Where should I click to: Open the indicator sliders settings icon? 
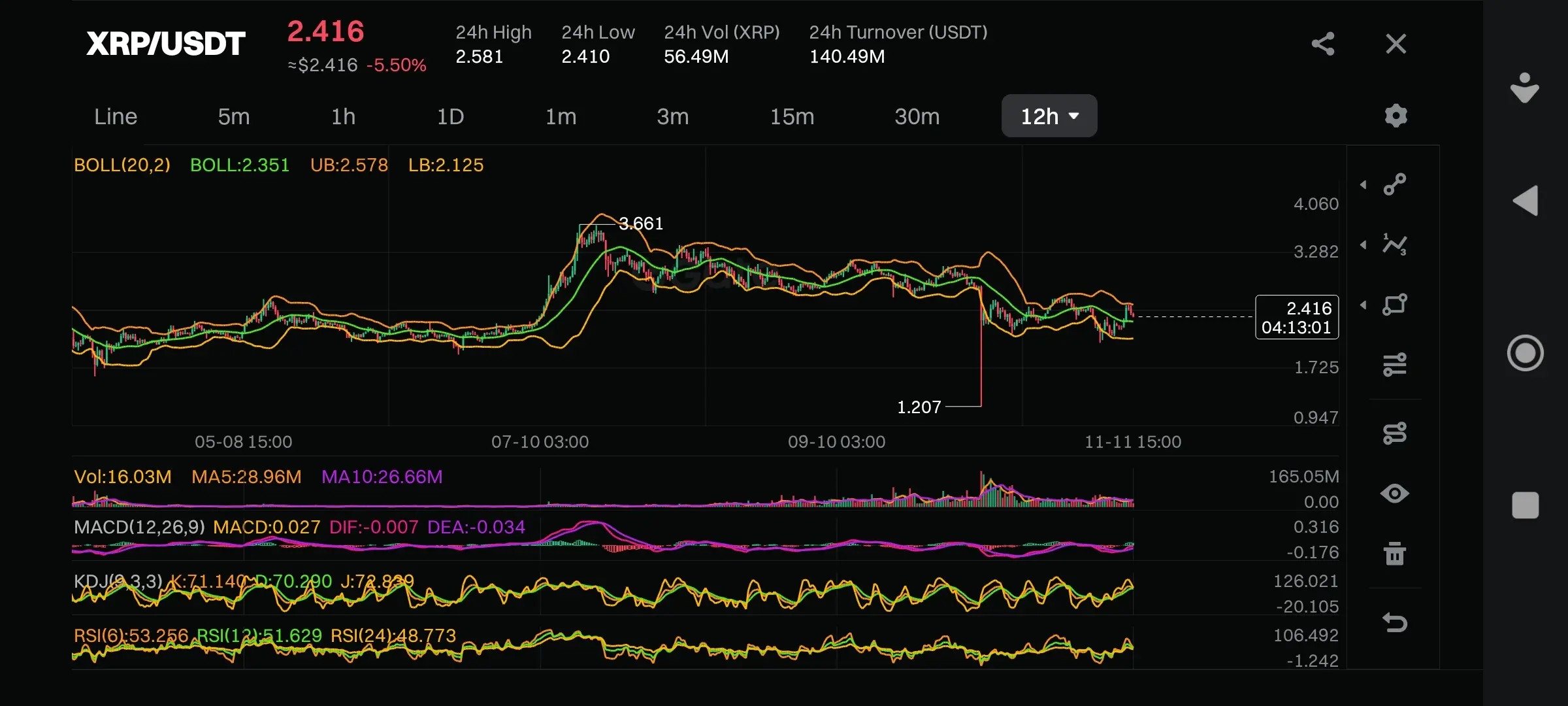pyautogui.click(x=1395, y=365)
